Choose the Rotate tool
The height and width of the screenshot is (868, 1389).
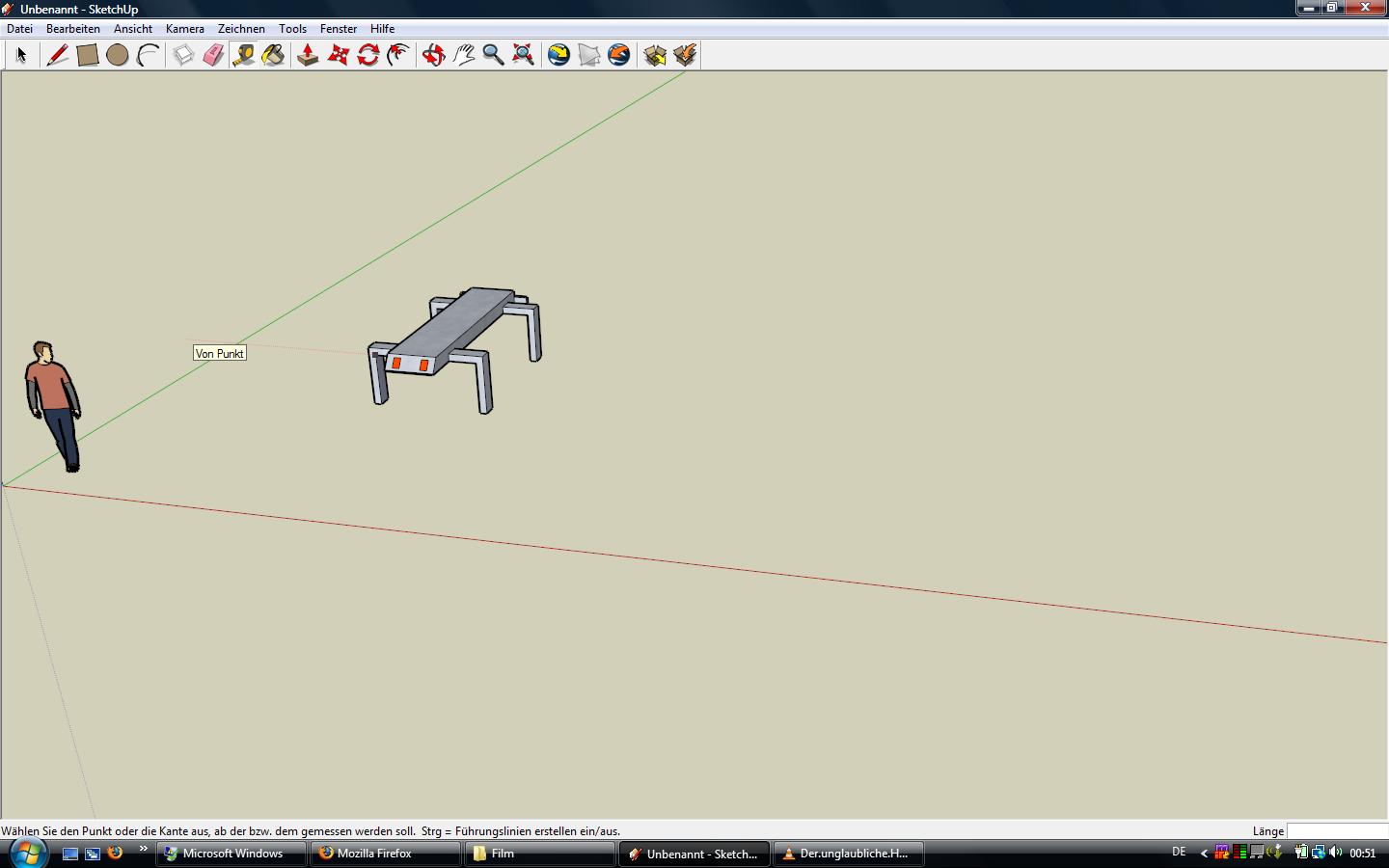(368, 55)
